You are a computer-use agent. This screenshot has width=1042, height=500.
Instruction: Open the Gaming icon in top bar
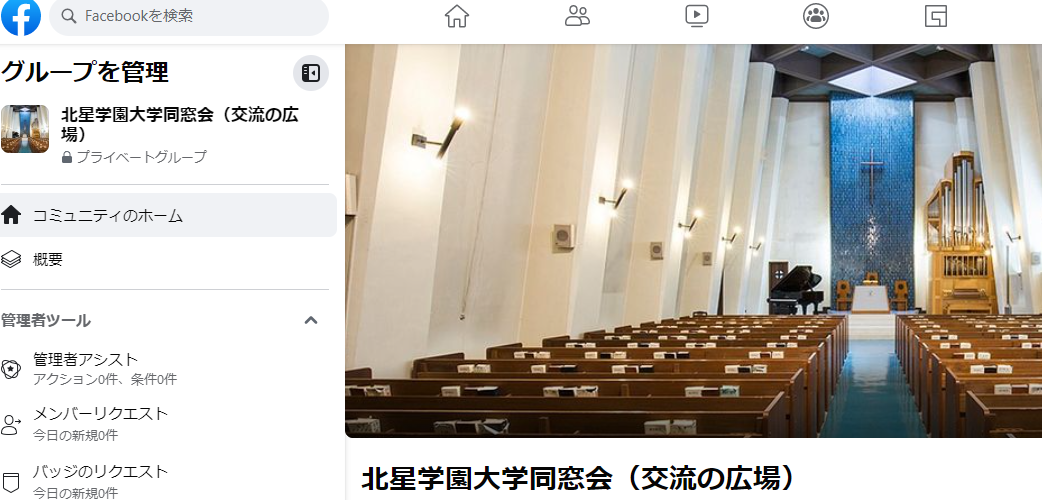pos(936,16)
